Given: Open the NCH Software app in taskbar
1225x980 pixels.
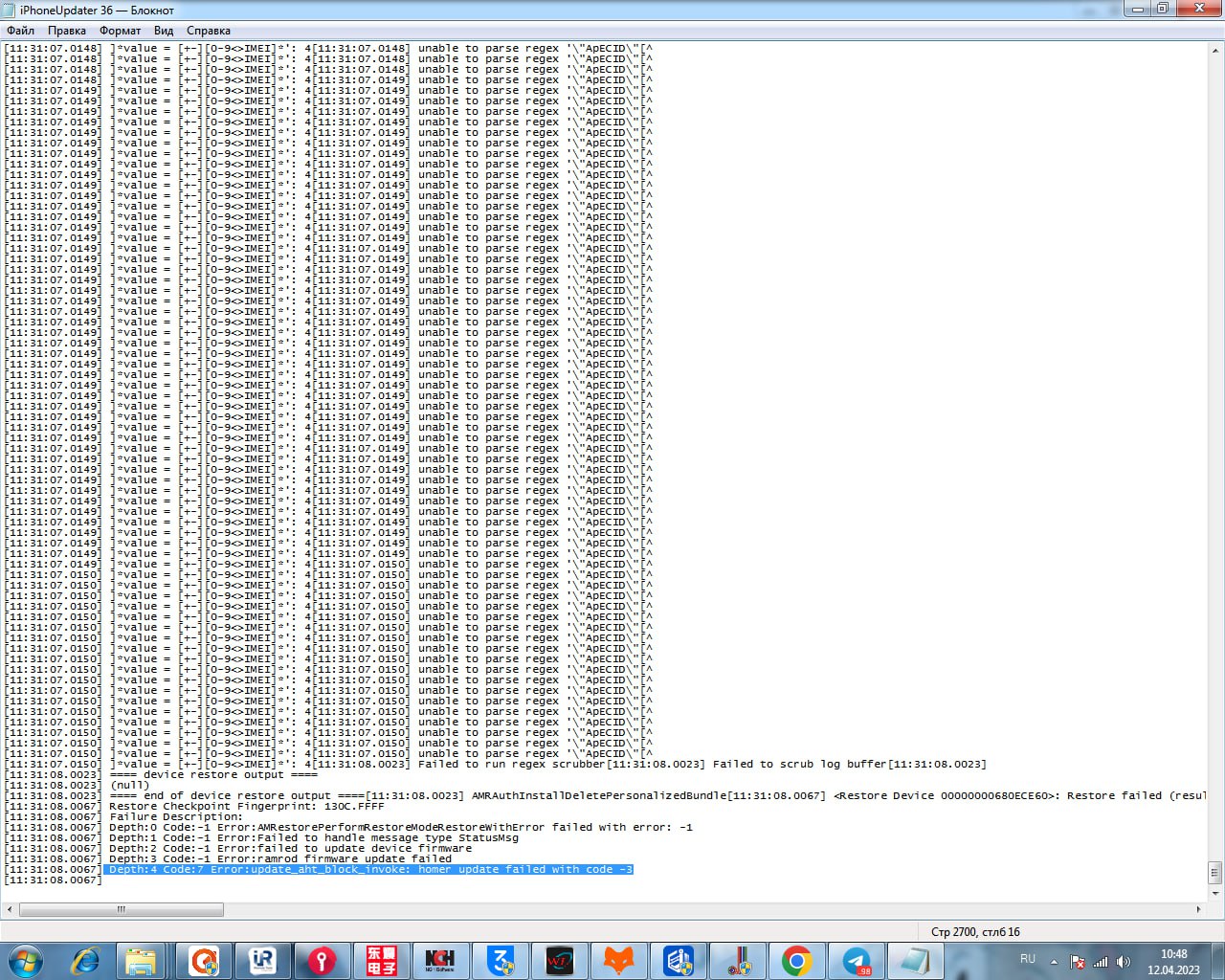Looking at the screenshot, I should point(440,961).
